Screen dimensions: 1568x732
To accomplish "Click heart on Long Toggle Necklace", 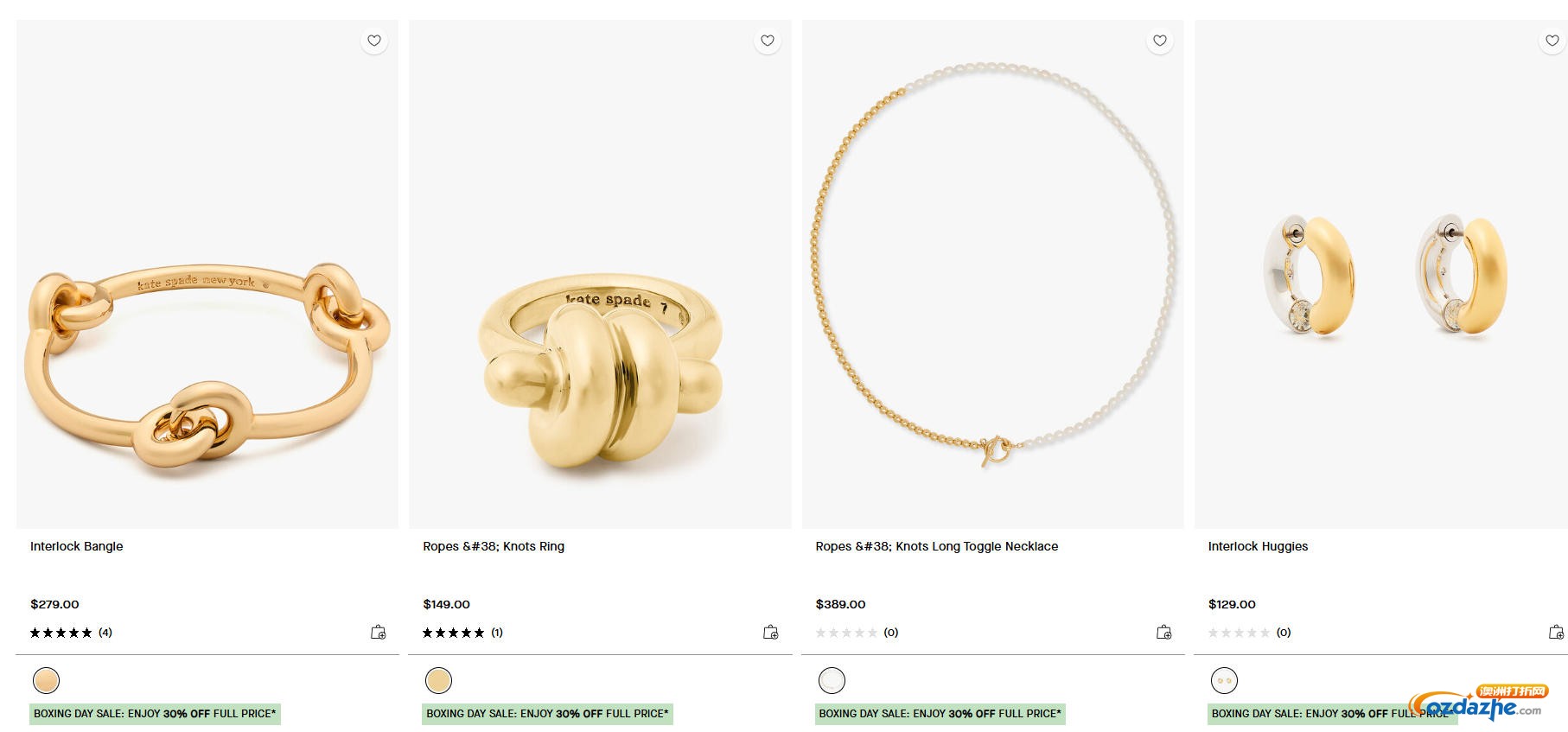I will (1160, 41).
